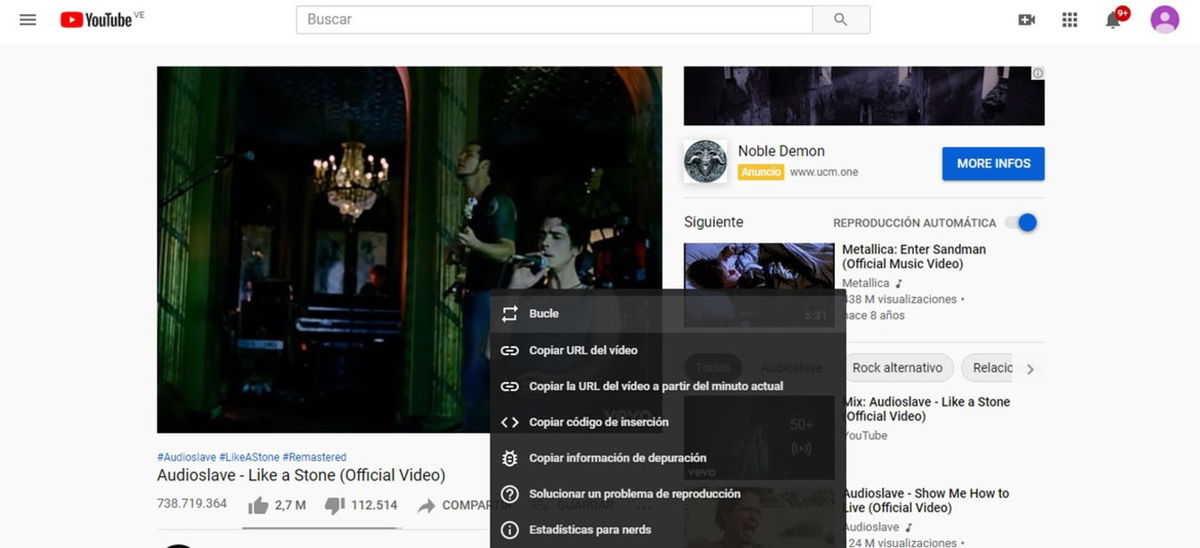Click the Audioslave video player frame
Screen dimensions: 1200x548
pos(409,249)
